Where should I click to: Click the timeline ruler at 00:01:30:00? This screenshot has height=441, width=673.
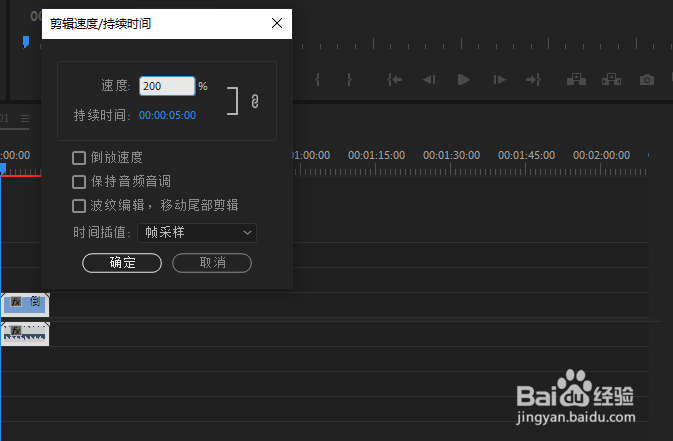pos(452,155)
